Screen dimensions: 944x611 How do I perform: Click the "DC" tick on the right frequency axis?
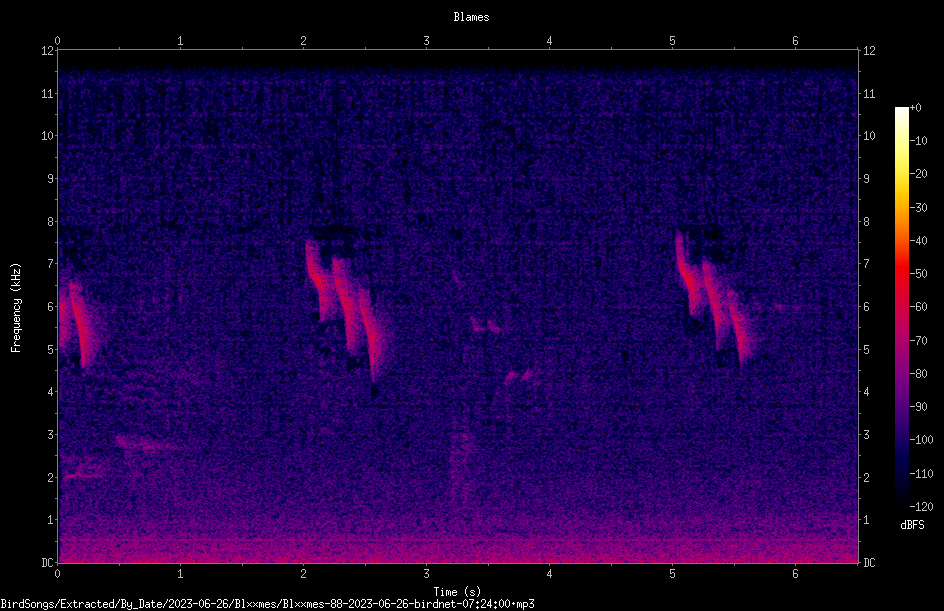pos(869,563)
